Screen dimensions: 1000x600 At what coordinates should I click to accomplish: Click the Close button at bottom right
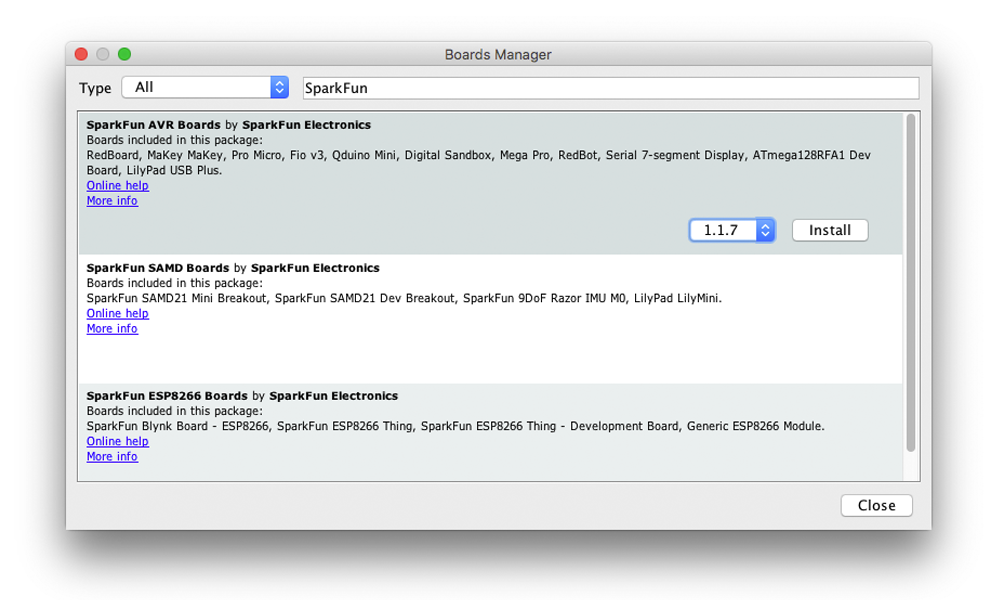pos(876,505)
